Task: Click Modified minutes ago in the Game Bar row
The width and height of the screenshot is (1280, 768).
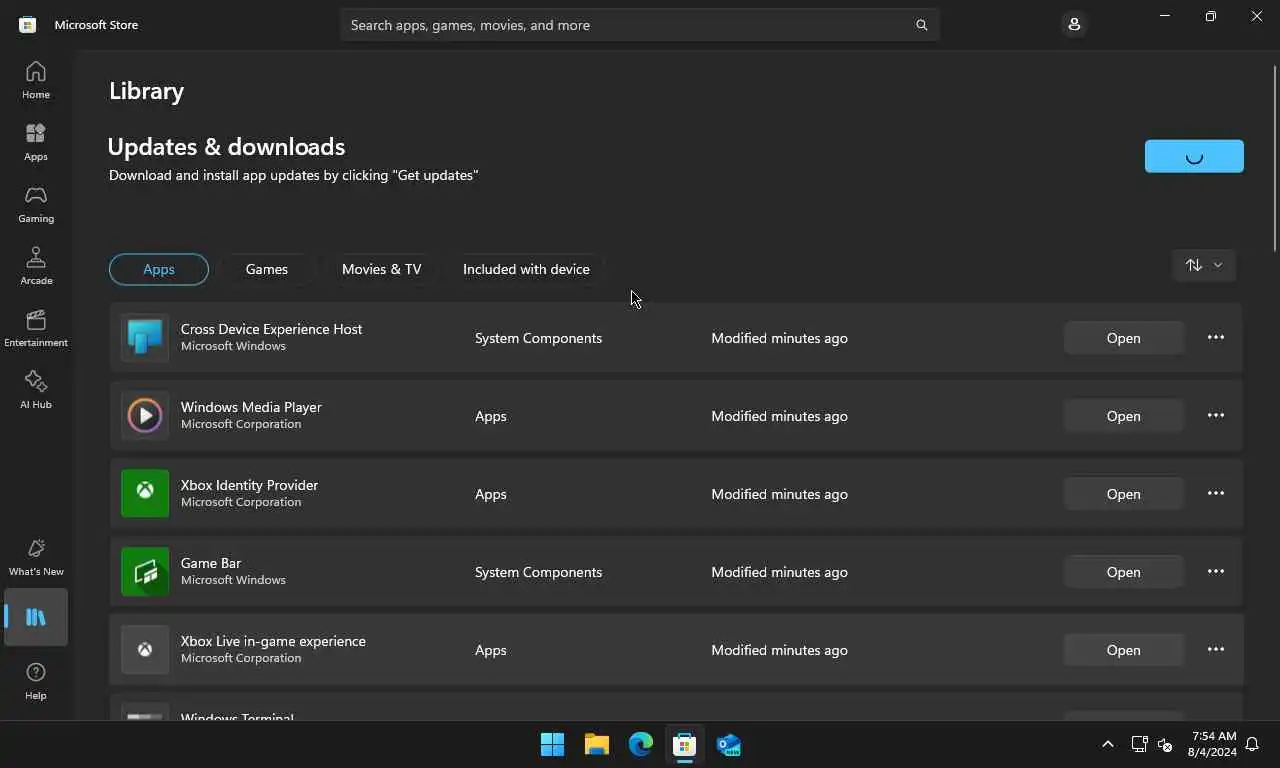Action: pos(779,572)
